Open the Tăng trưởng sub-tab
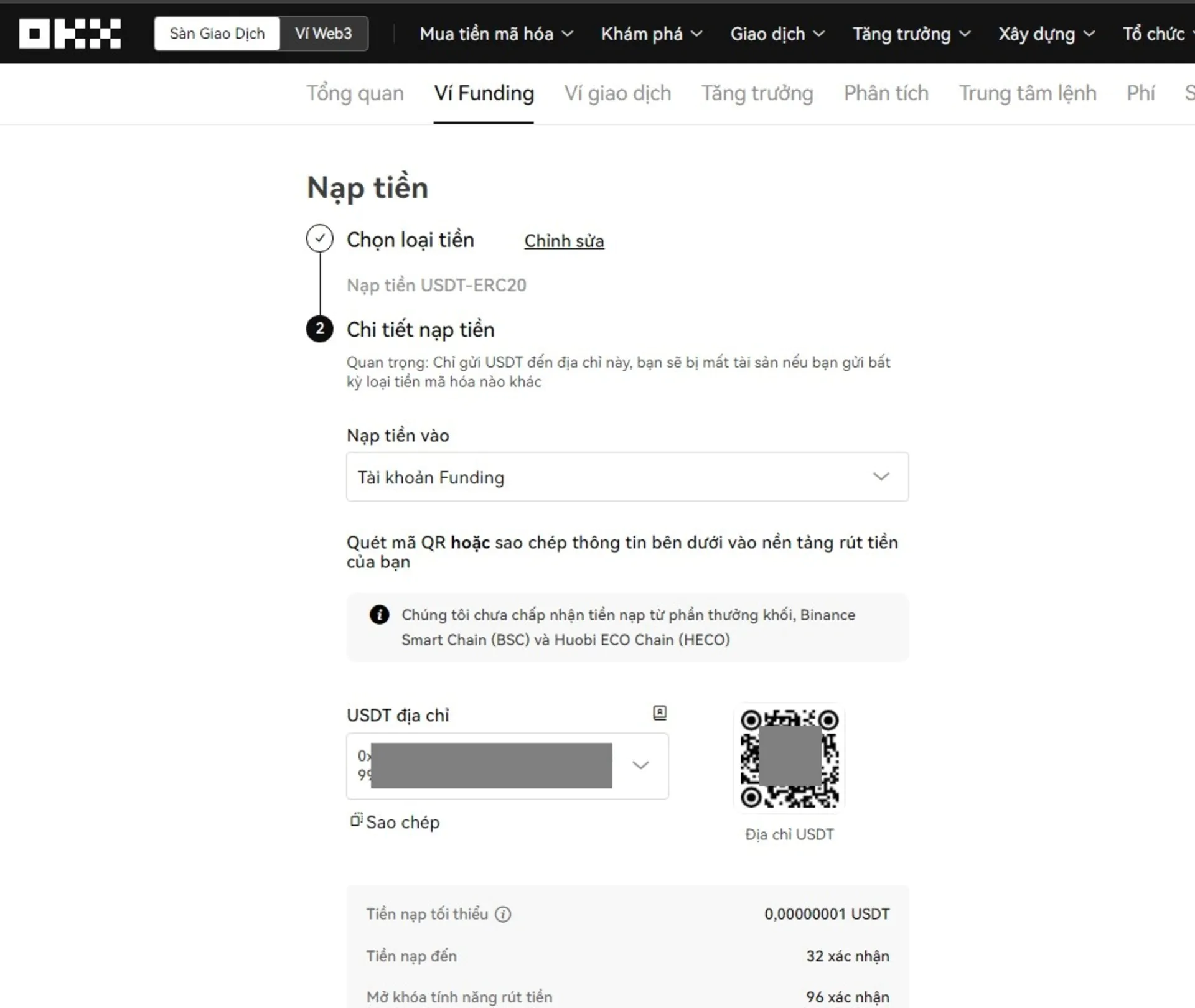 [757, 93]
